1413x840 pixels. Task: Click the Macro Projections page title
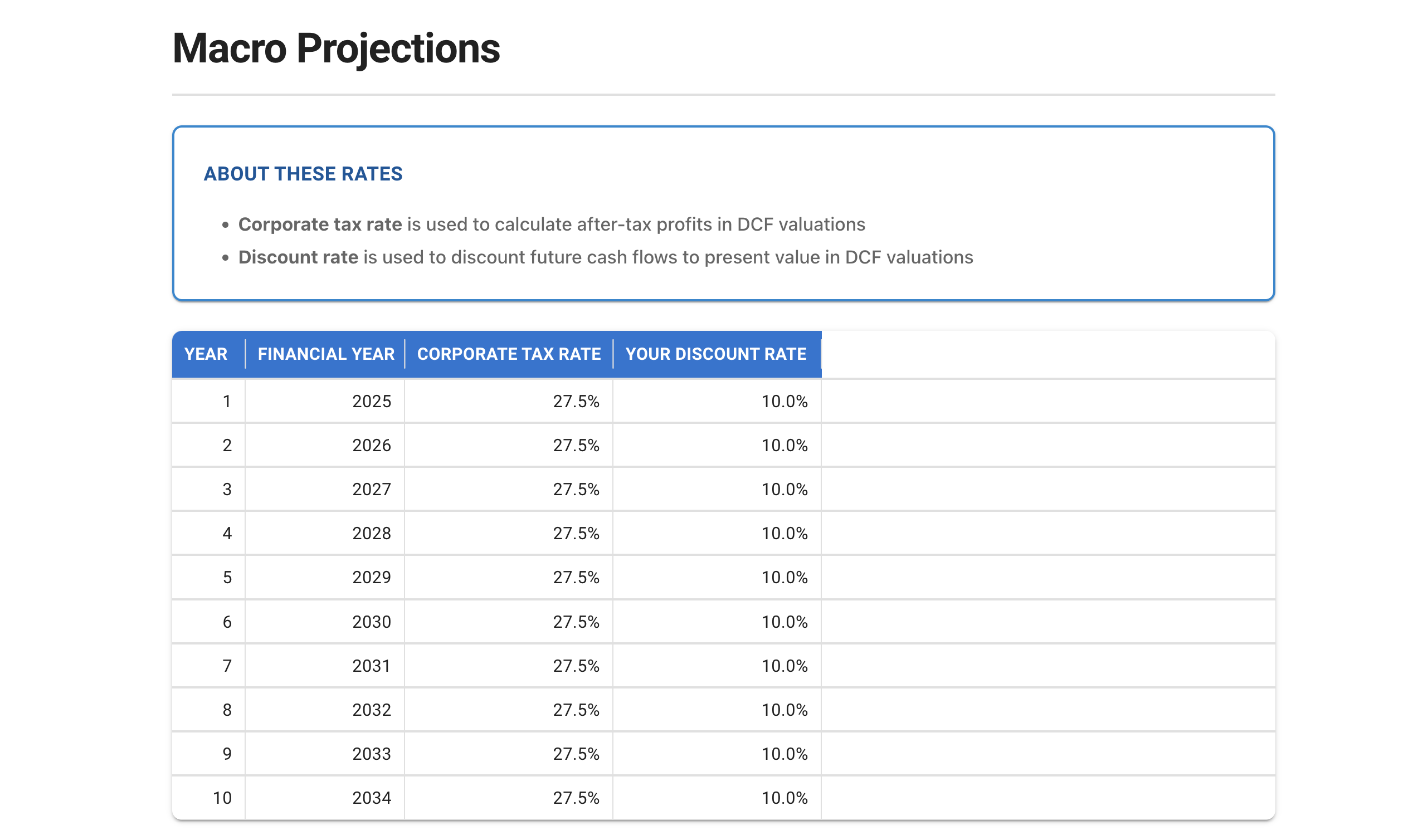pos(336,48)
